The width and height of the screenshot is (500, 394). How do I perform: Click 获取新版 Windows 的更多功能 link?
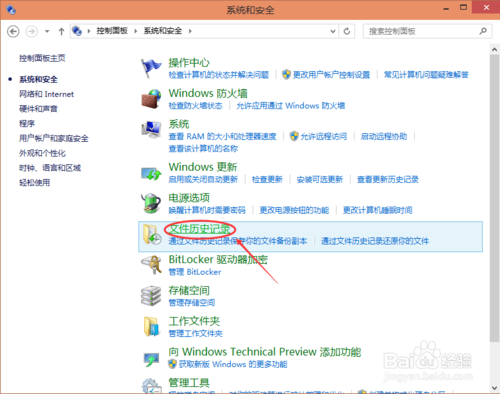[233, 364]
